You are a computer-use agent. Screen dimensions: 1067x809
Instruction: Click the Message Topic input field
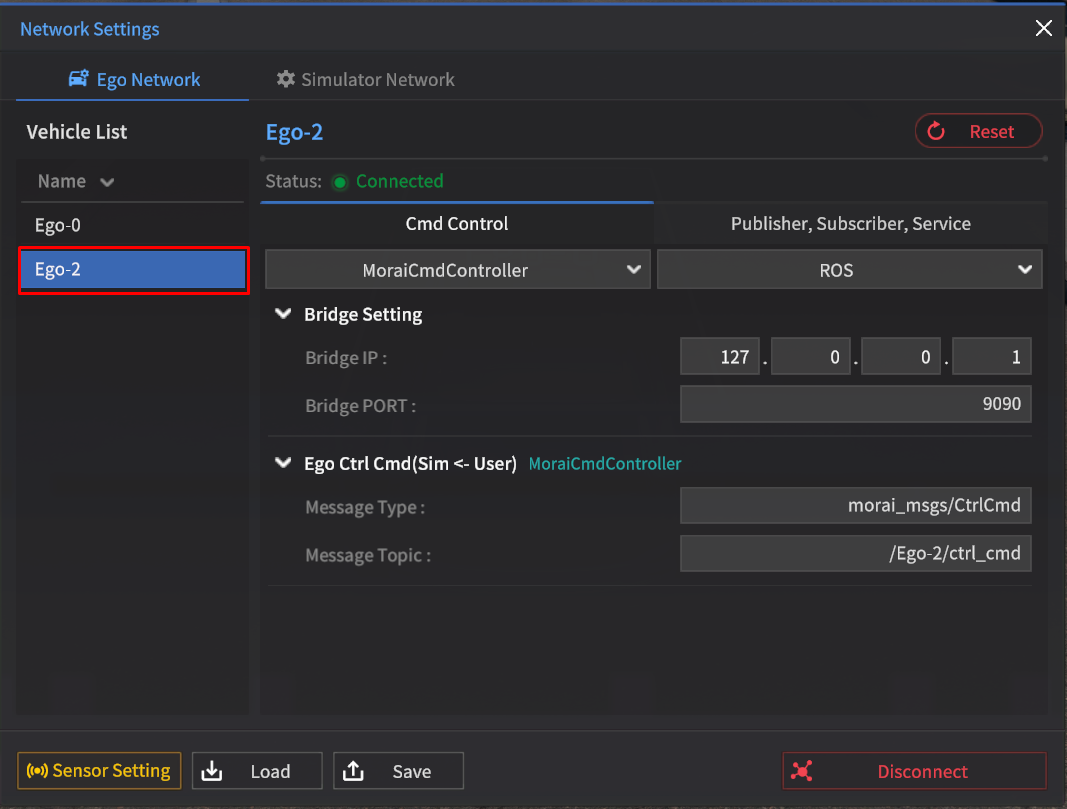(855, 553)
